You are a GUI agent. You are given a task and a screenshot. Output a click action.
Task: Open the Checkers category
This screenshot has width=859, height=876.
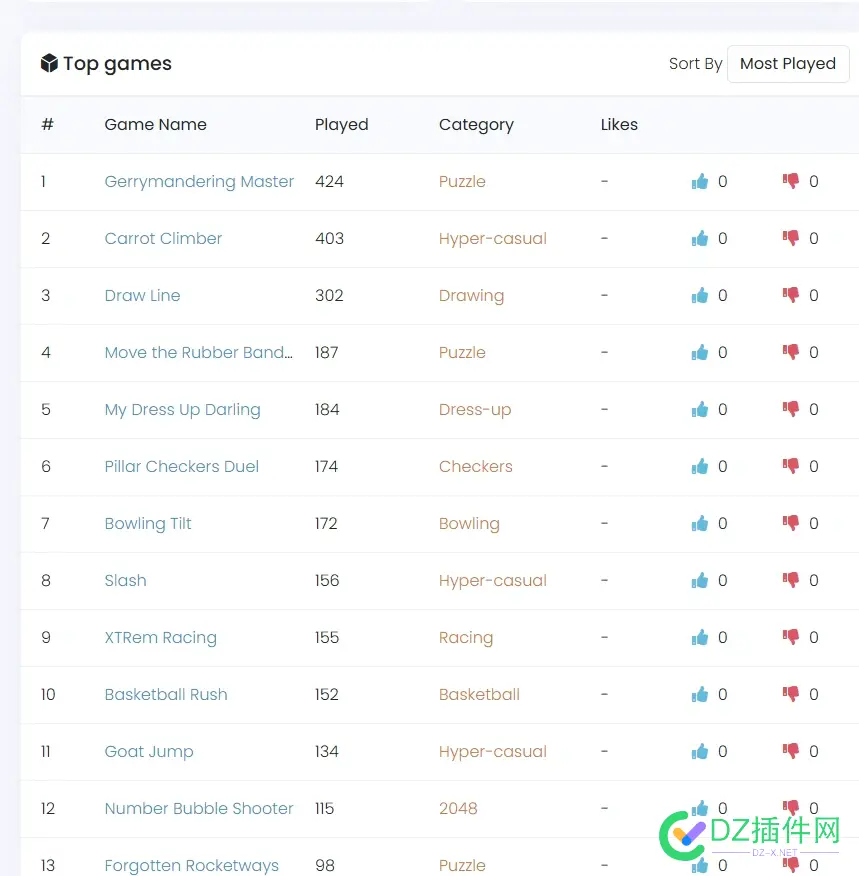click(x=475, y=466)
